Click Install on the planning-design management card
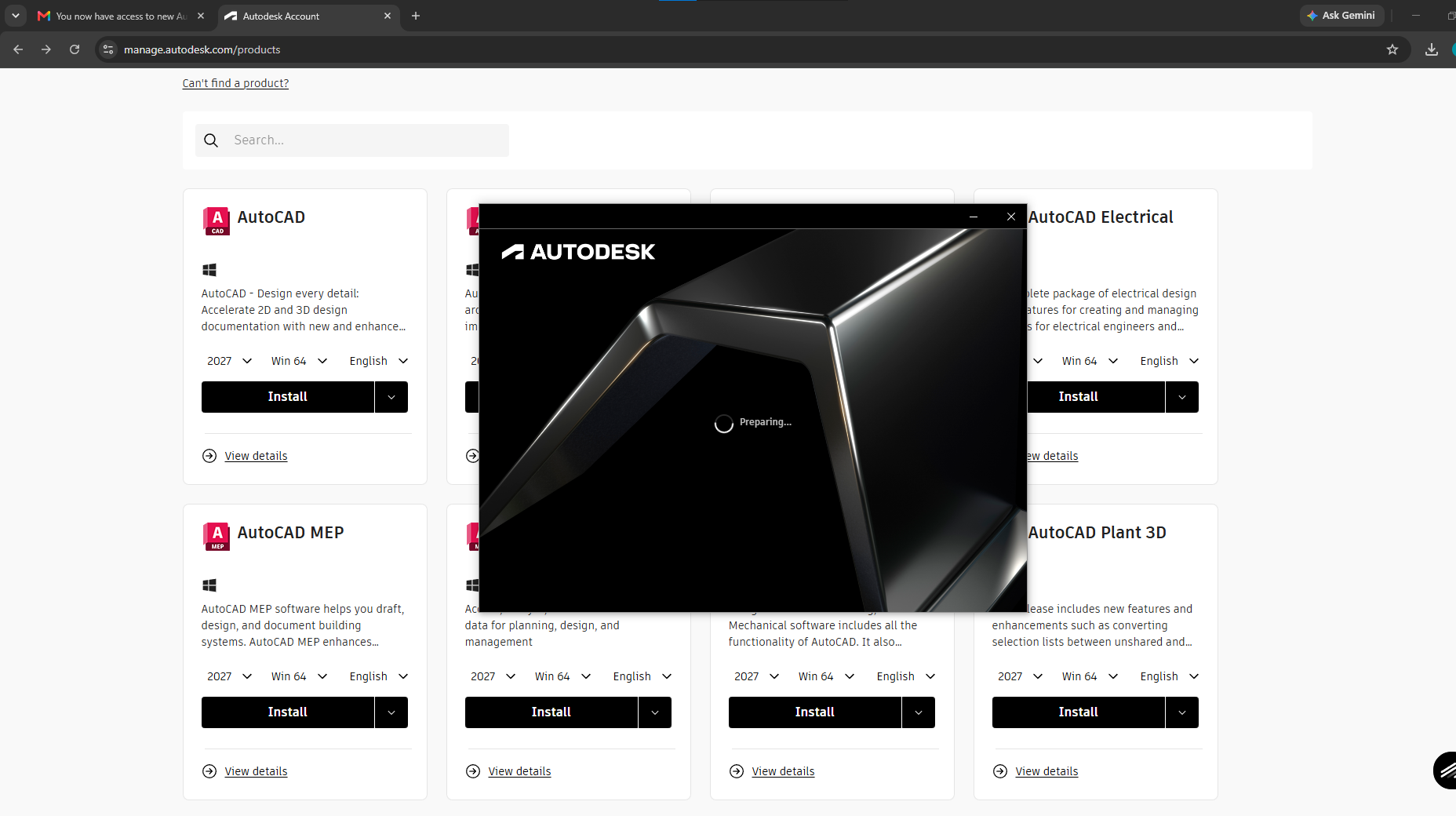The image size is (1456, 816). pyautogui.click(x=551, y=712)
